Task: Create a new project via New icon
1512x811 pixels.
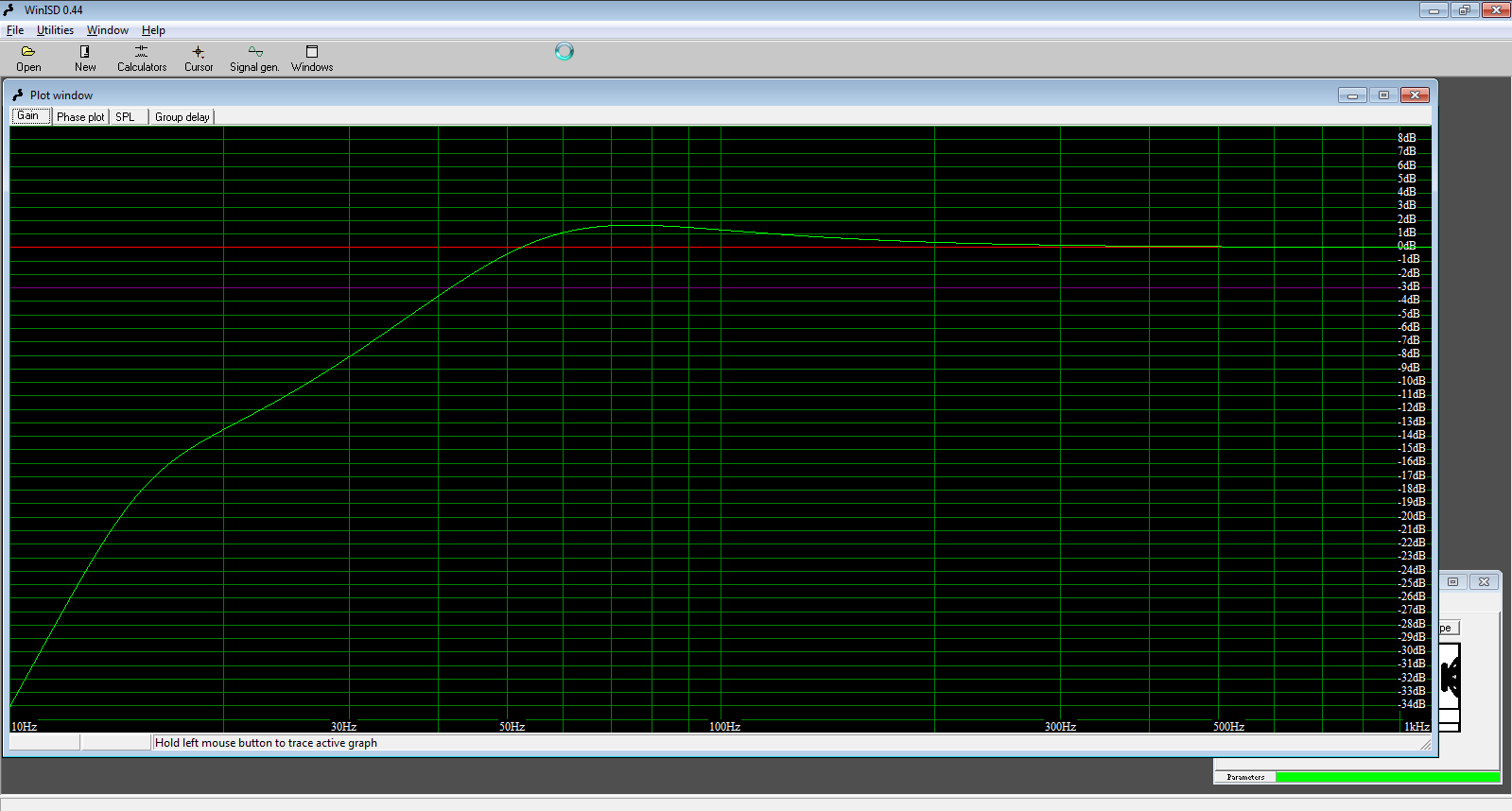Action: pyautogui.click(x=85, y=59)
